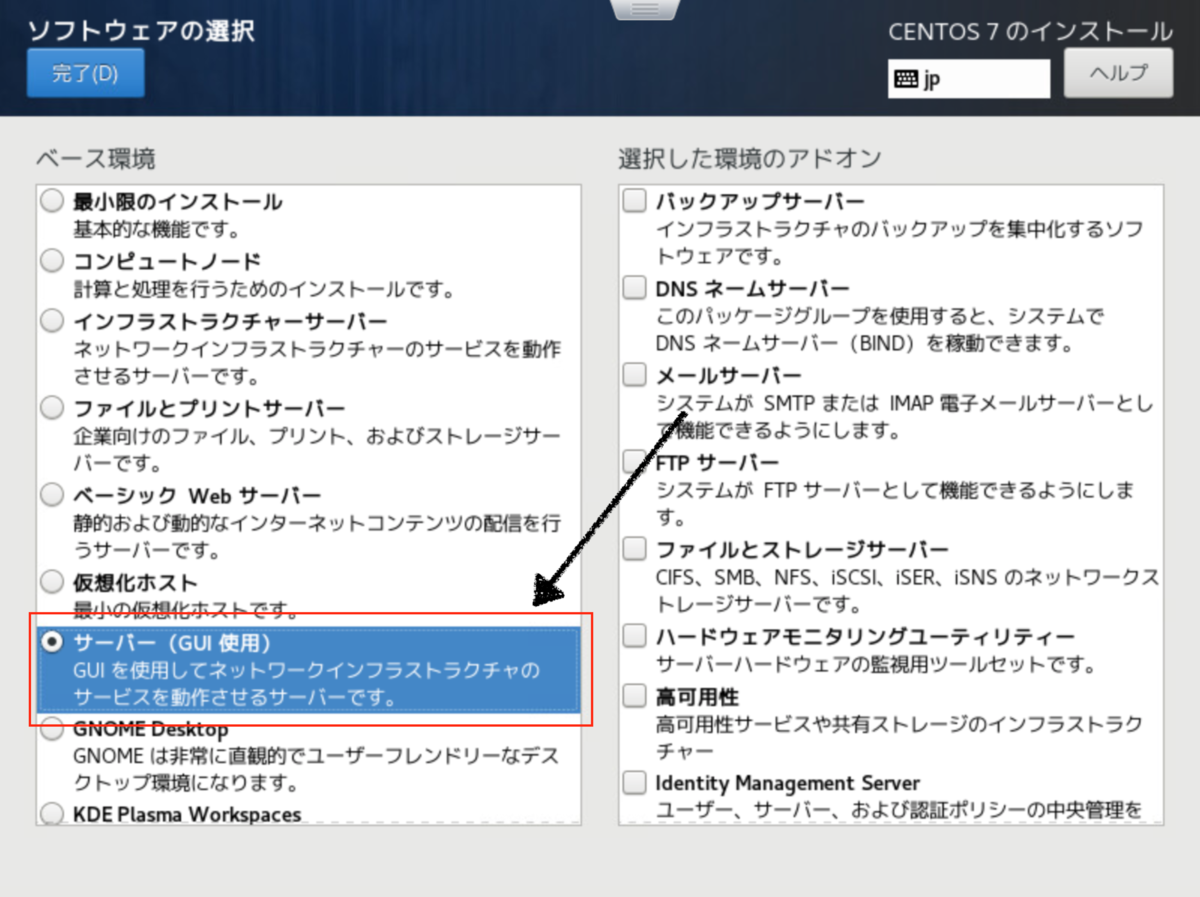Check ファイルとストレージサーバー add-on
1200x897 pixels.
[635, 549]
